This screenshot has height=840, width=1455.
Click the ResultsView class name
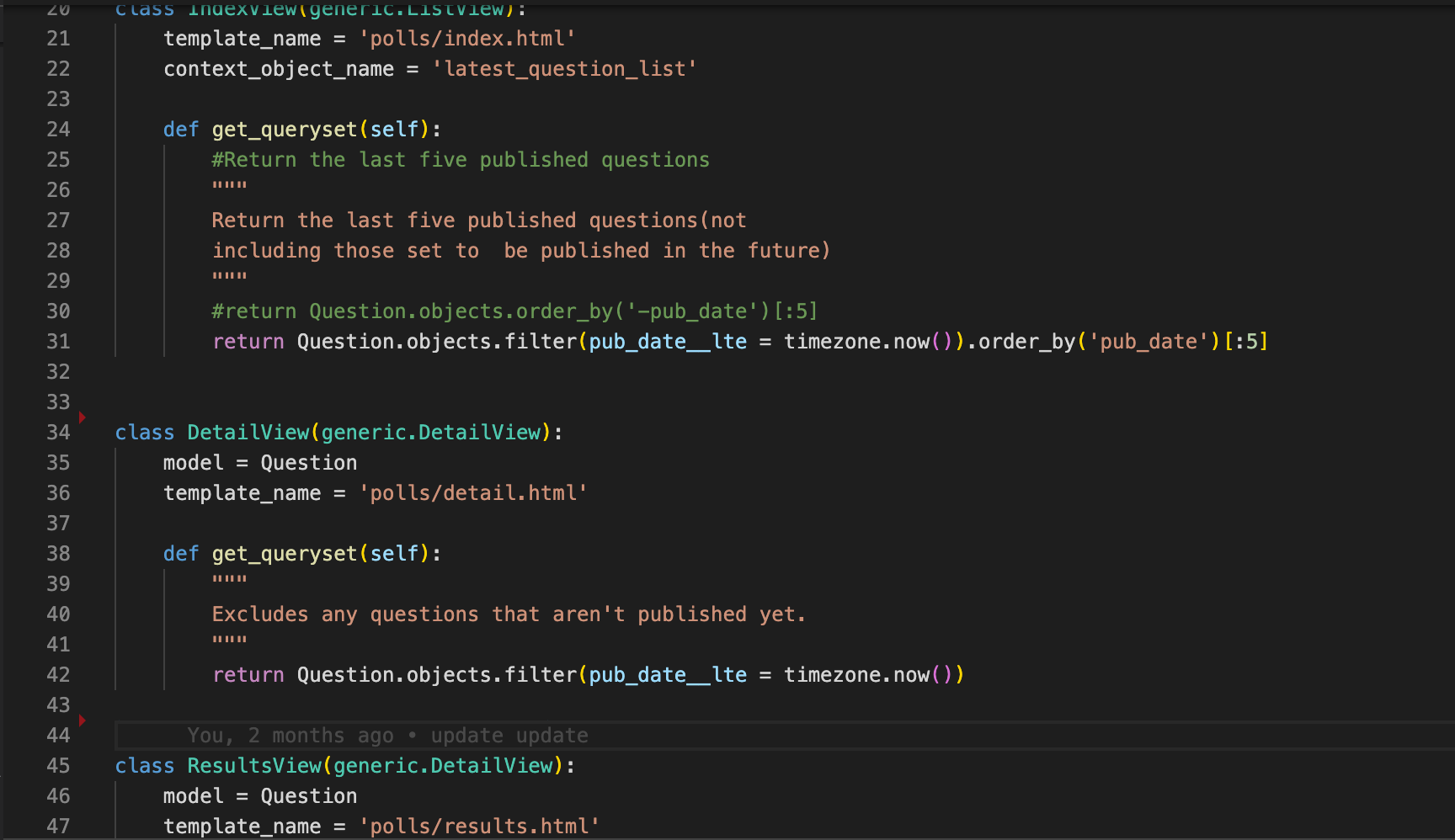(254, 766)
